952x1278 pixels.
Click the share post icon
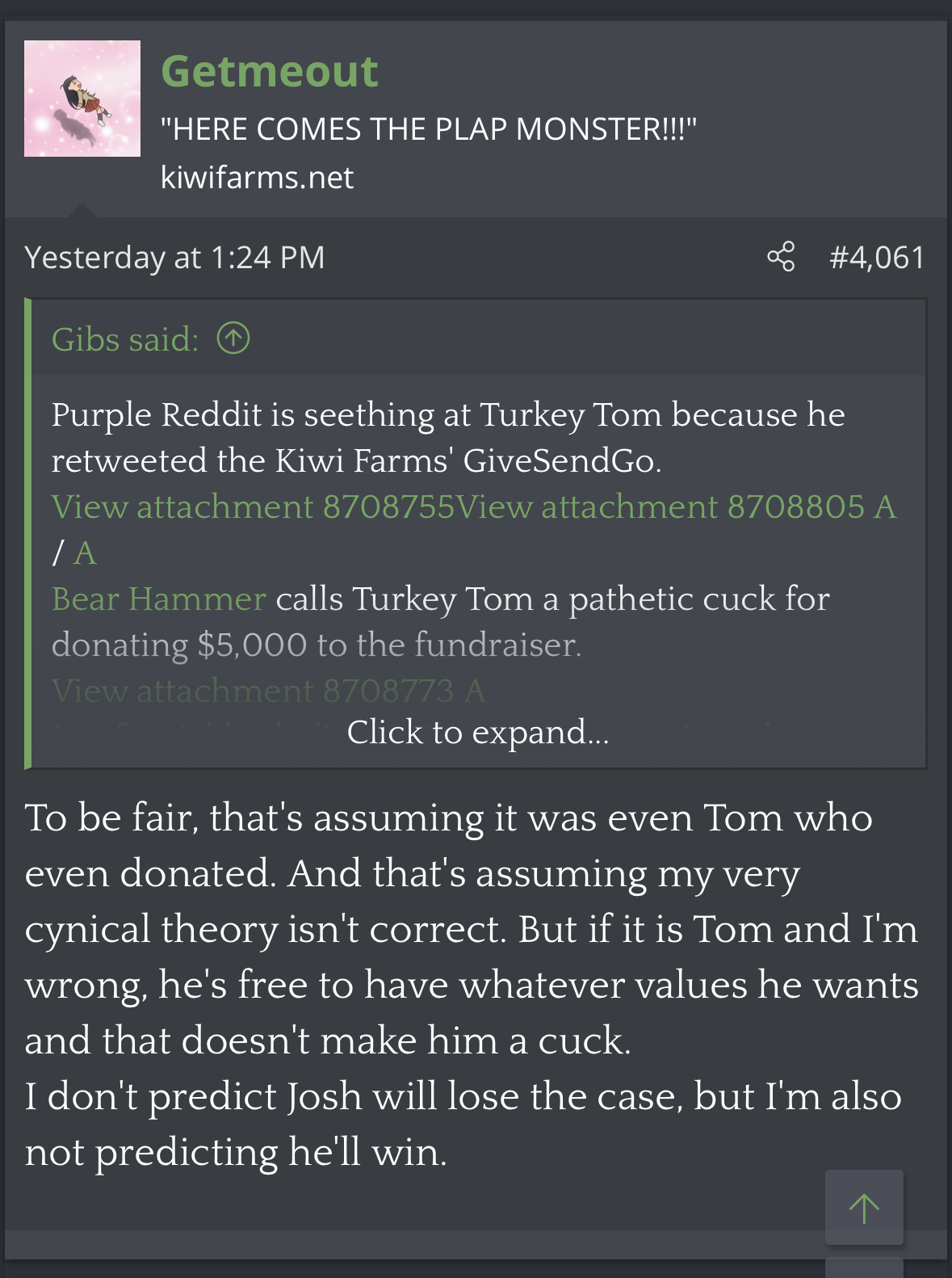pos(782,258)
